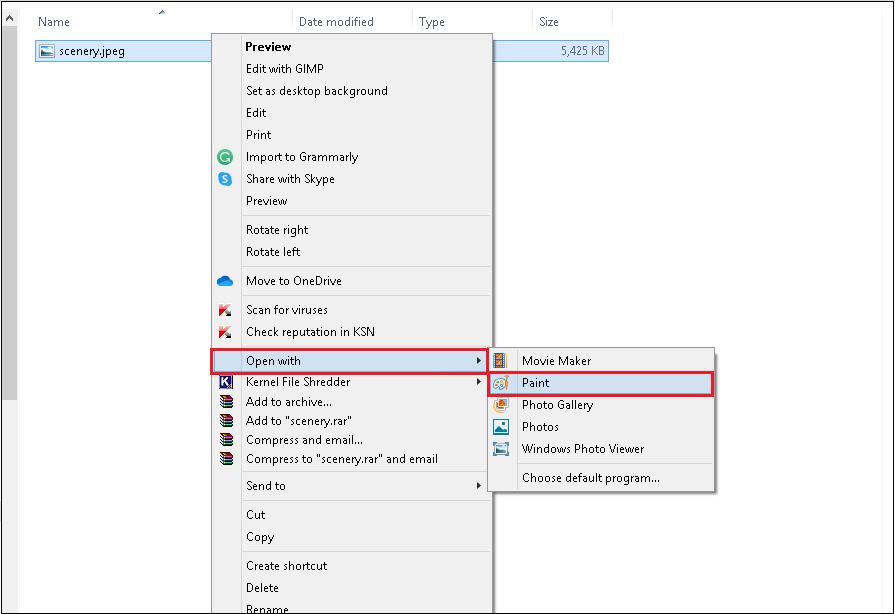895x614 pixels.
Task: Click the Skype share icon
Action: coord(225,179)
